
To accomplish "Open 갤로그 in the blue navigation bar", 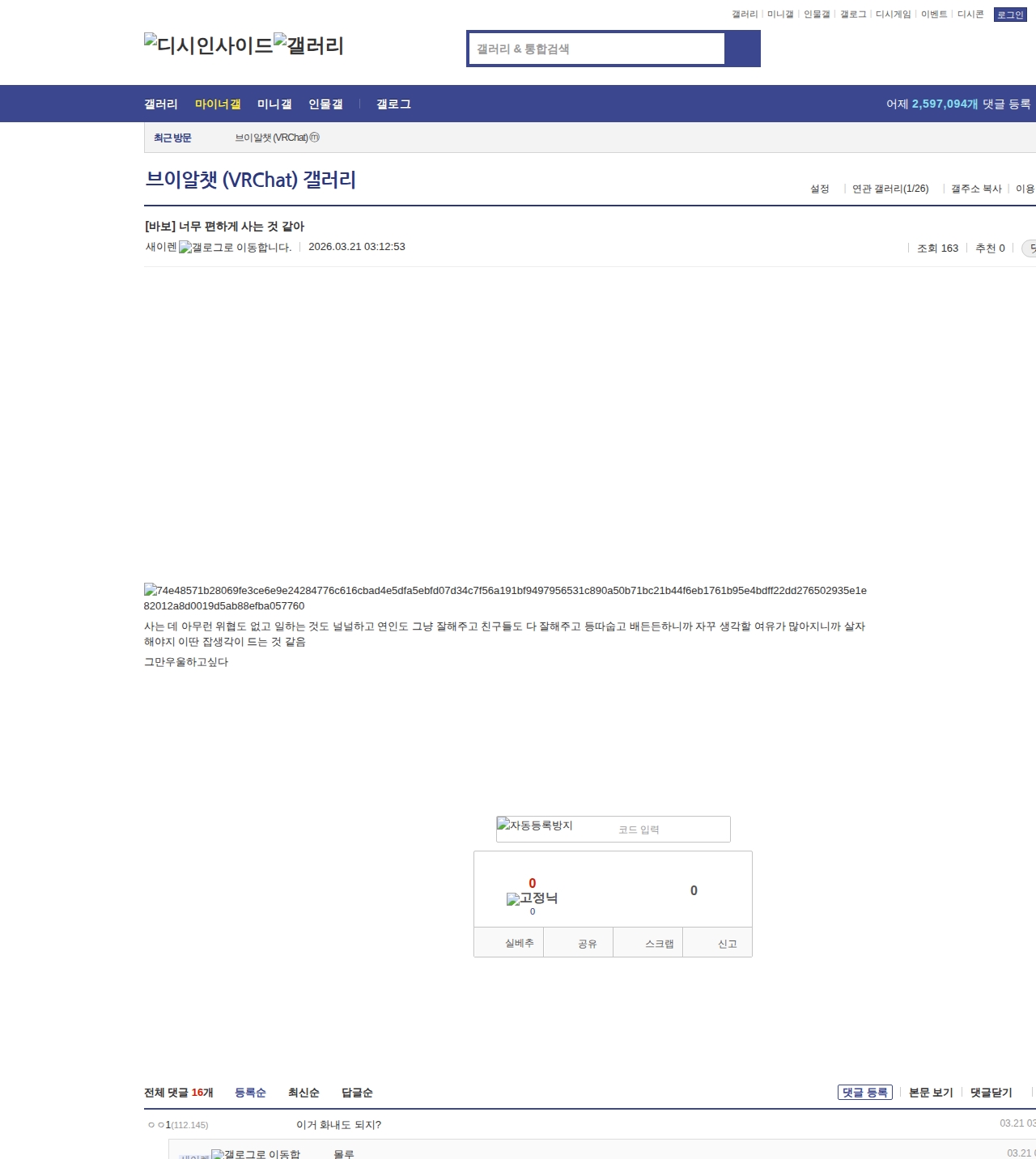I will 393,104.
